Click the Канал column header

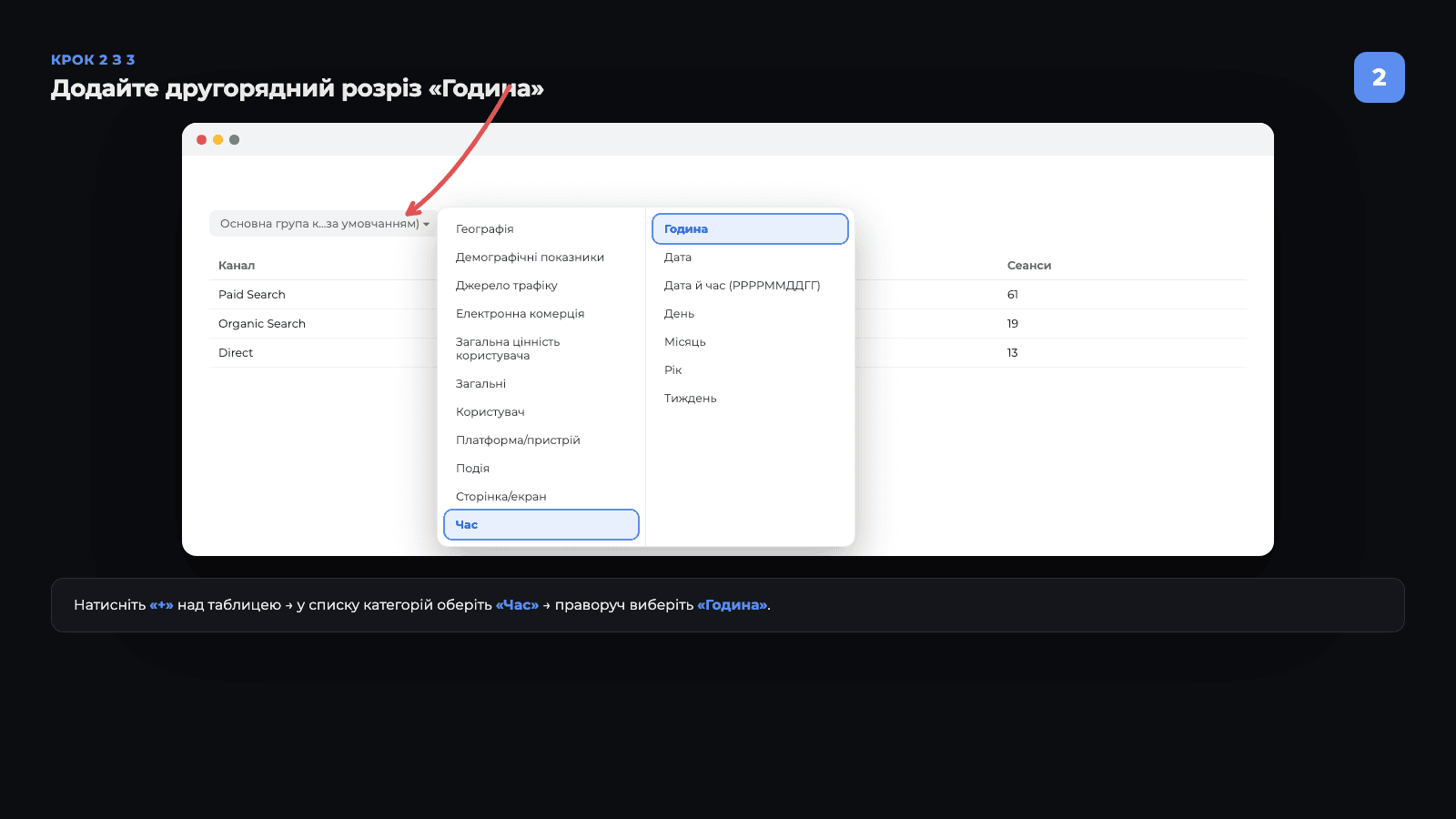pos(237,266)
